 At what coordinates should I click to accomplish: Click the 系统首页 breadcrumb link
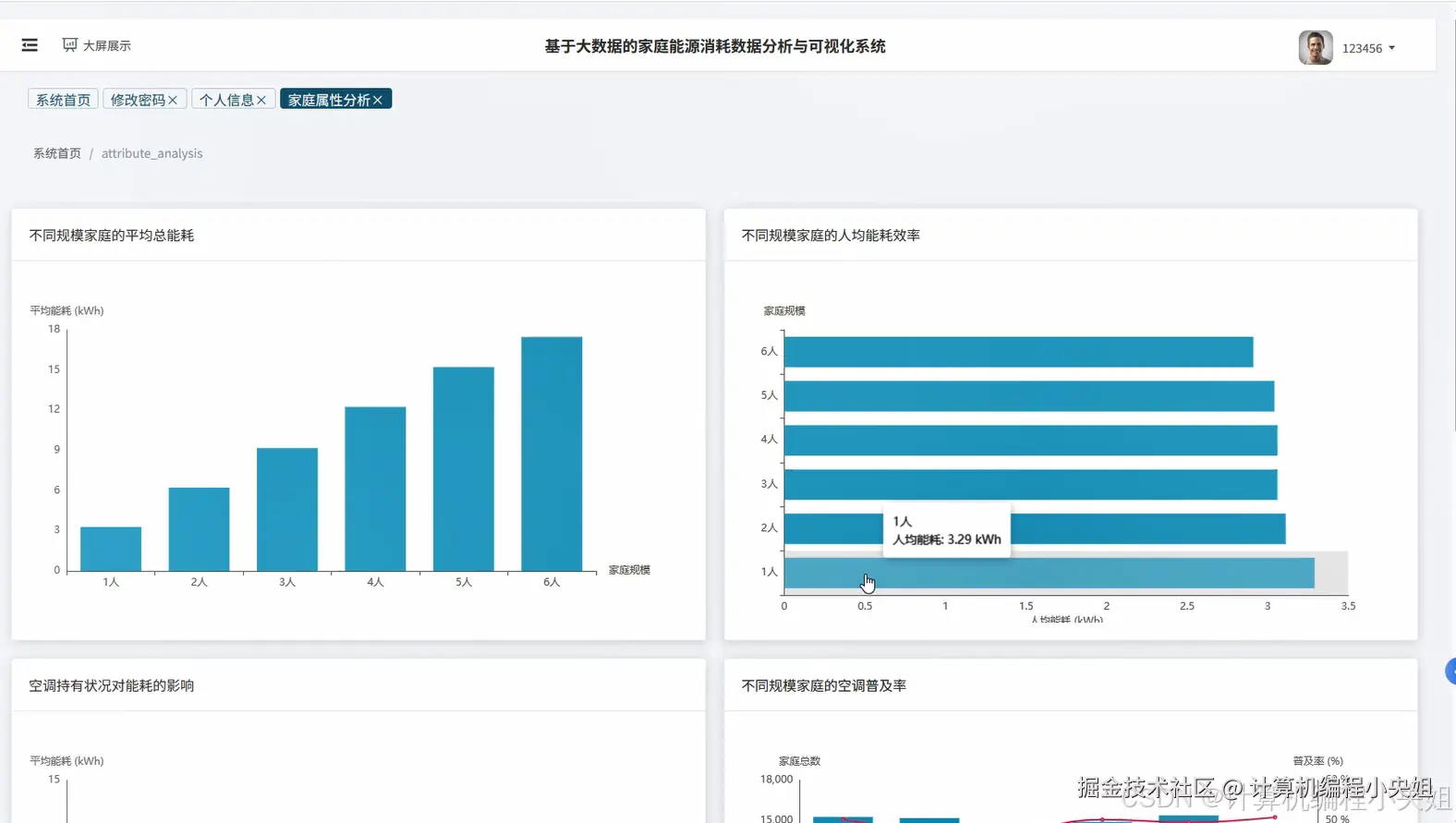point(57,153)
